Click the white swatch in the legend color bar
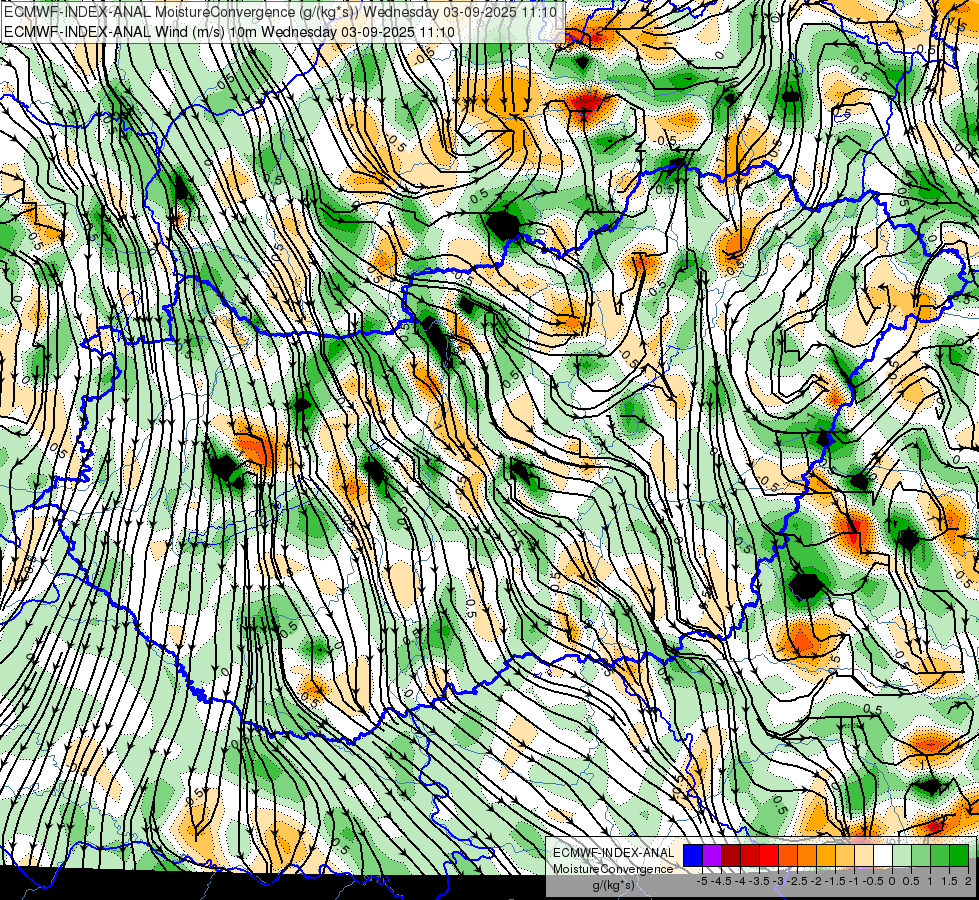979x900 pixels. (883, 855)
